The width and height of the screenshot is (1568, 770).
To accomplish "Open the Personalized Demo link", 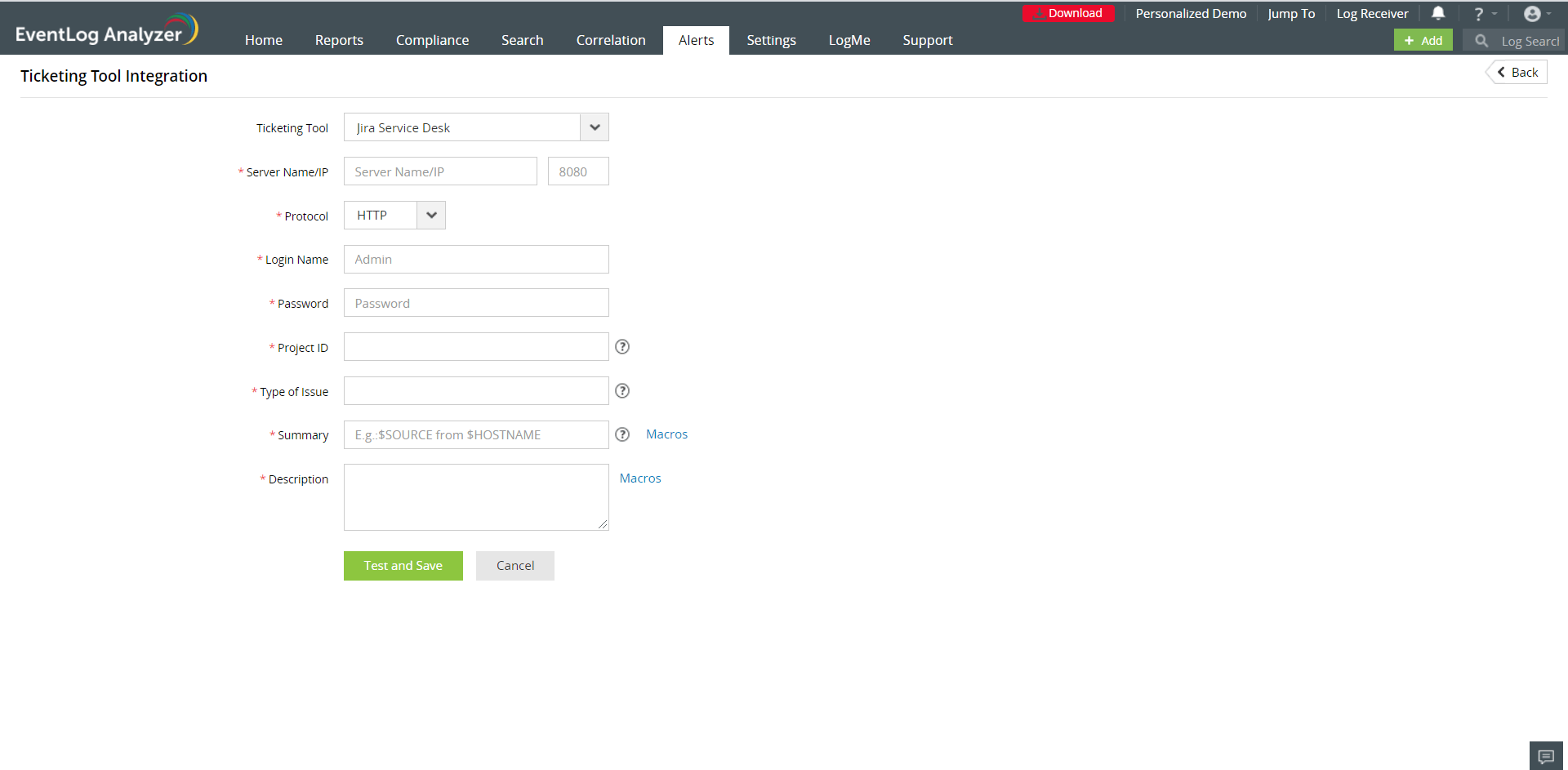I will click(x=1191, y=14).
